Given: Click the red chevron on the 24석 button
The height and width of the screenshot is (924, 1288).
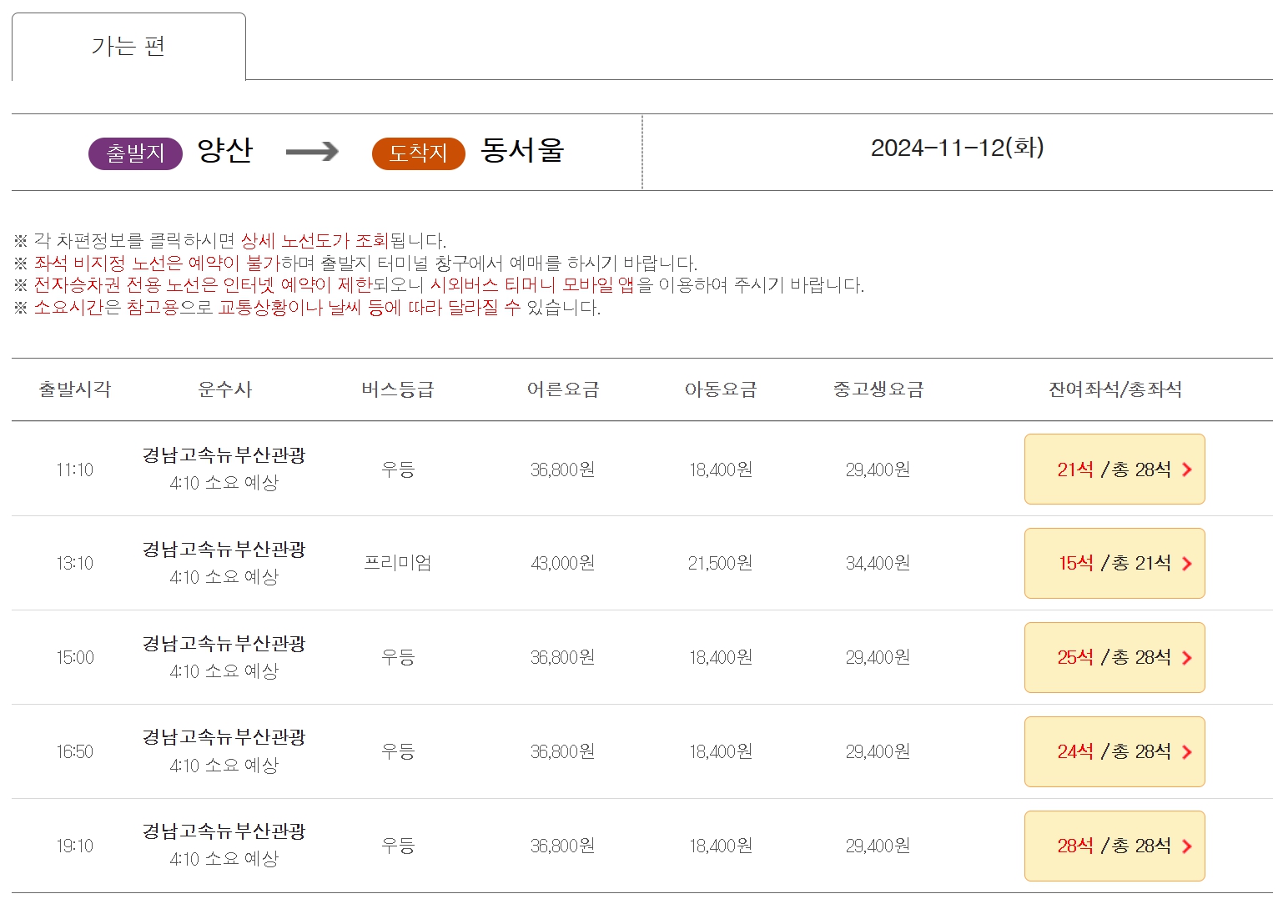Looking at the screenshot, I should [x=1187, y=752].
